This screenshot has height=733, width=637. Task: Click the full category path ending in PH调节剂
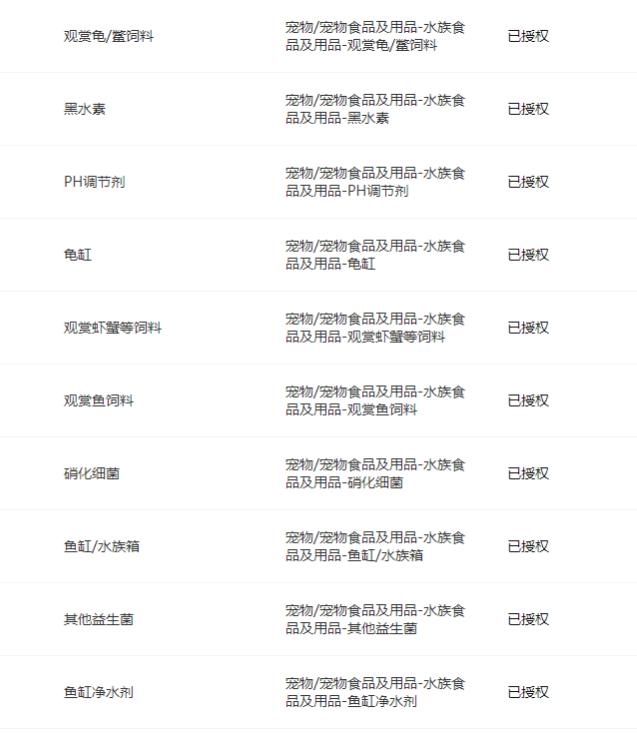point(375,182)
